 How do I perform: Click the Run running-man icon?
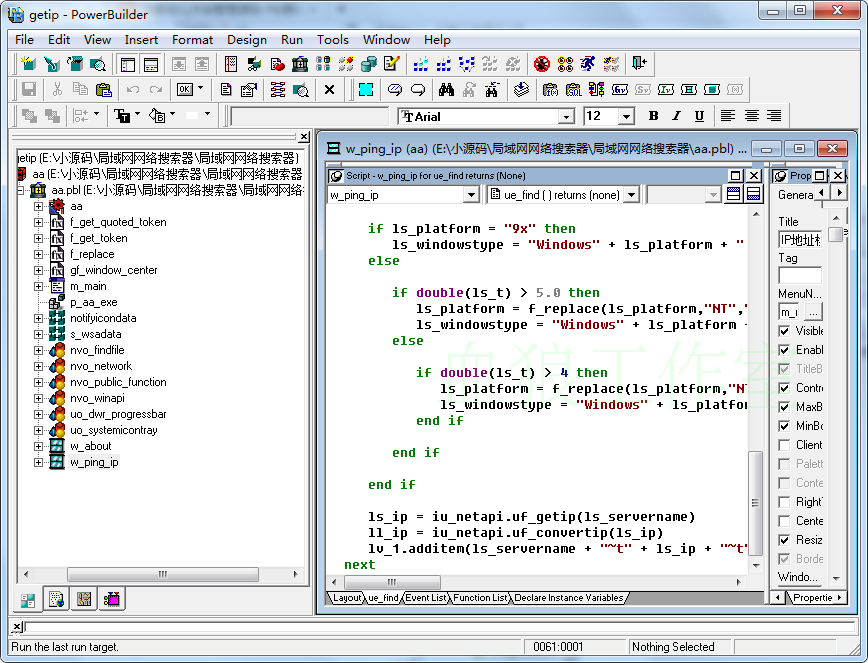pos(588,64)
